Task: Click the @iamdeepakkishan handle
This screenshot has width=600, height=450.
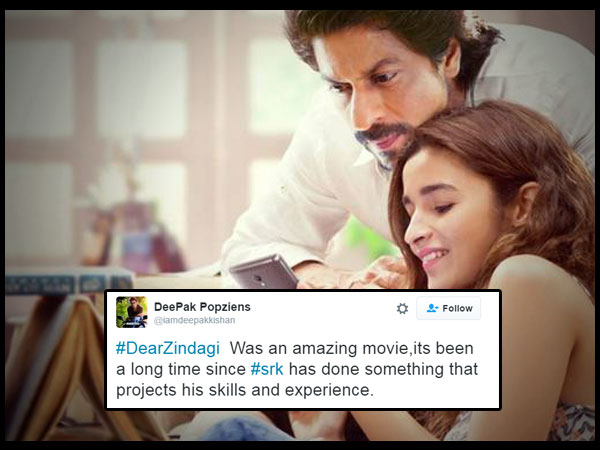Action: [x=194, y=320]
